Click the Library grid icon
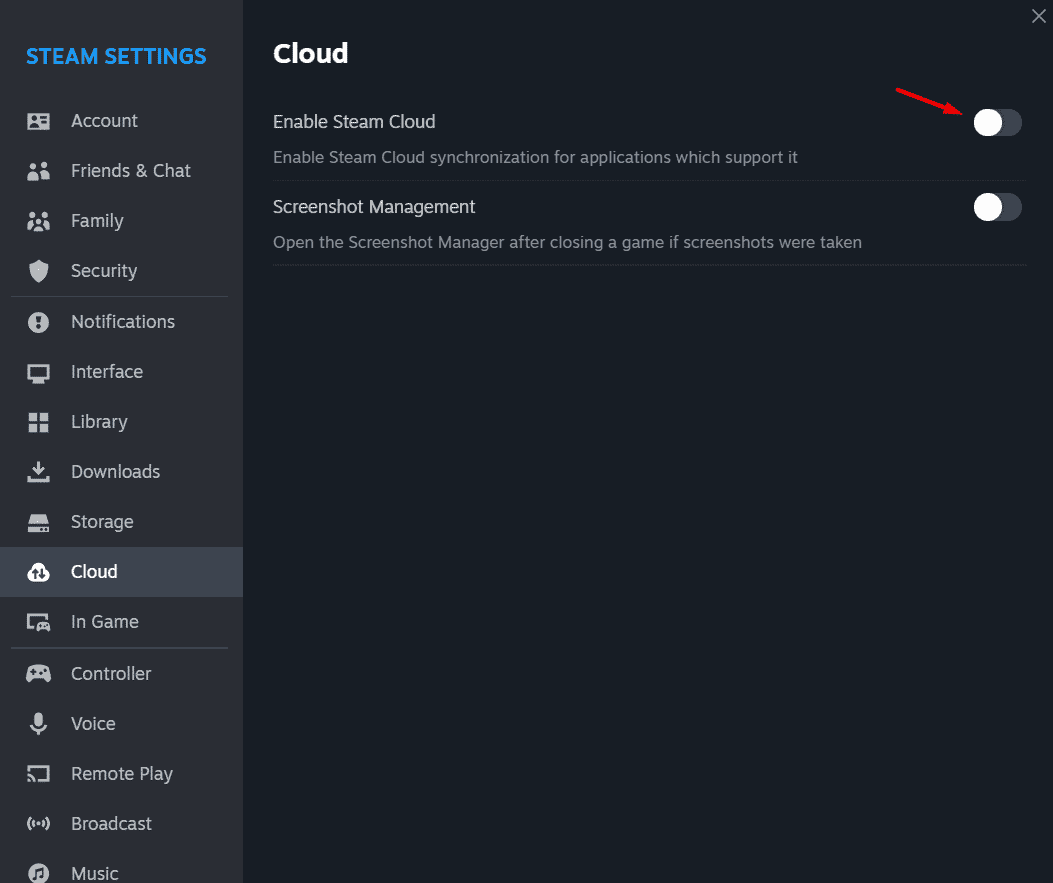1053x883 pixels. click(x=38, y=421)
